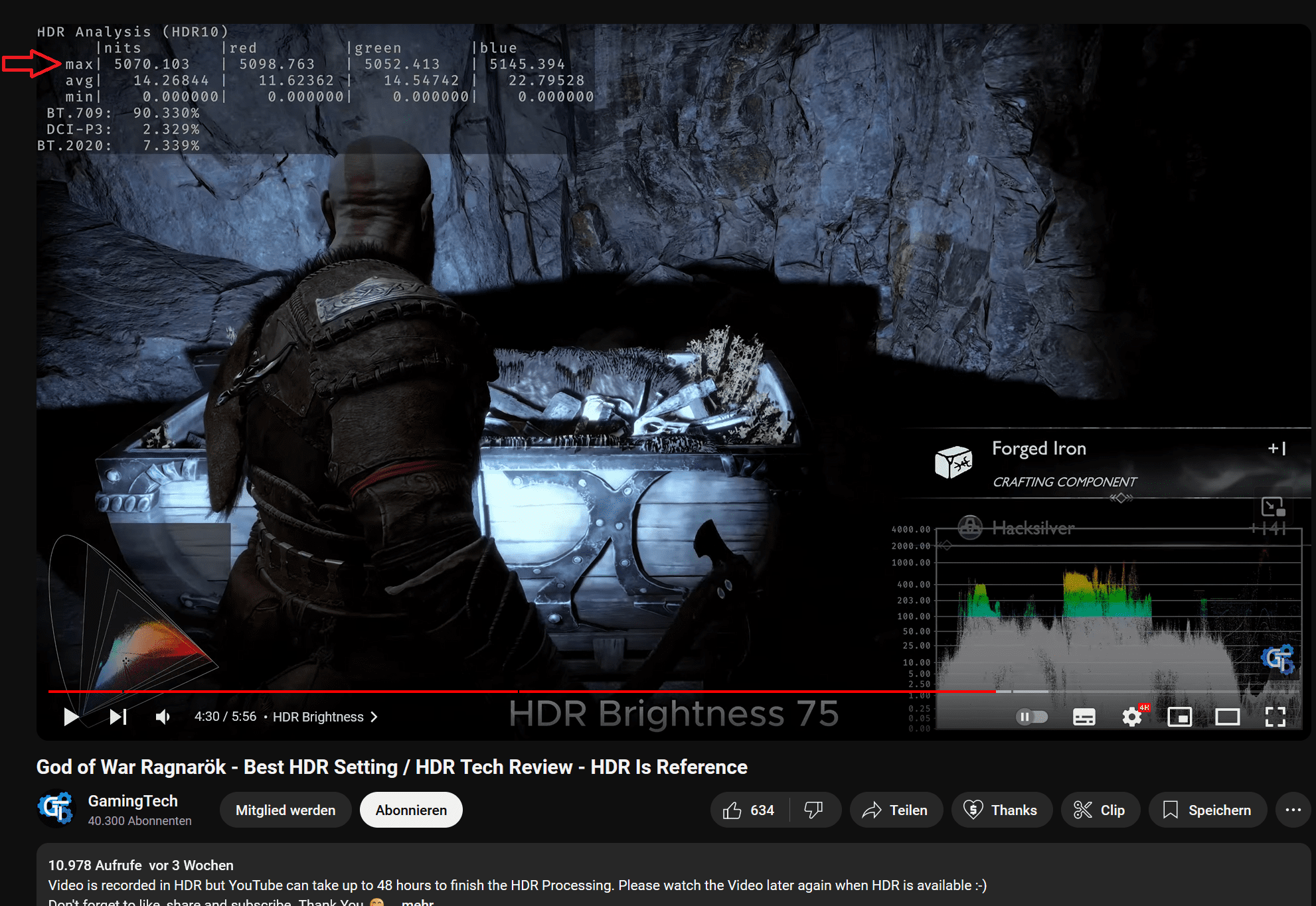Open the HDR Brightness chapter list
Image resolution: width=1316 pixels, height=906 pixels.
coord(325,717)
